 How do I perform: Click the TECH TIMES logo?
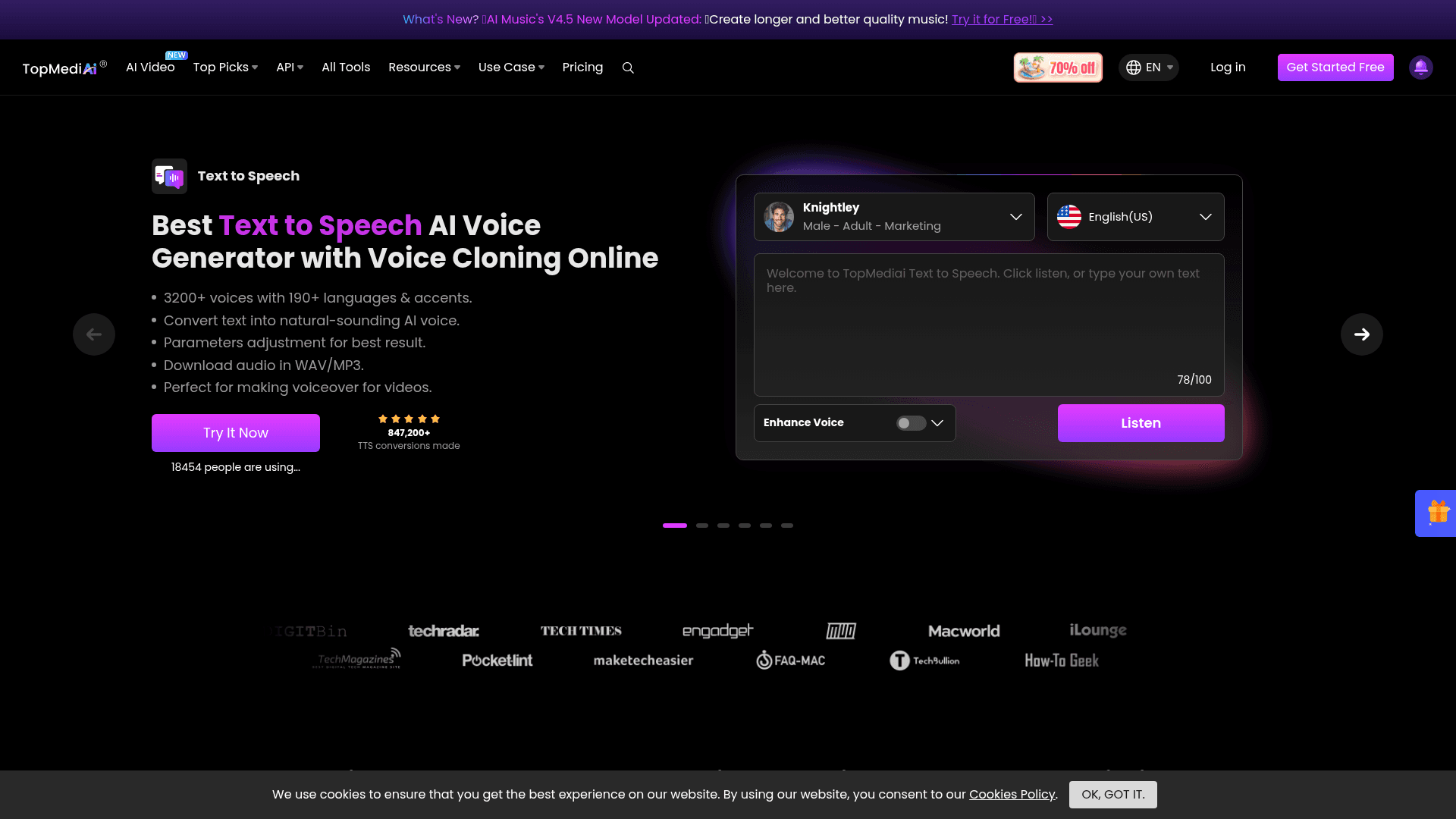tap(581, 631)
